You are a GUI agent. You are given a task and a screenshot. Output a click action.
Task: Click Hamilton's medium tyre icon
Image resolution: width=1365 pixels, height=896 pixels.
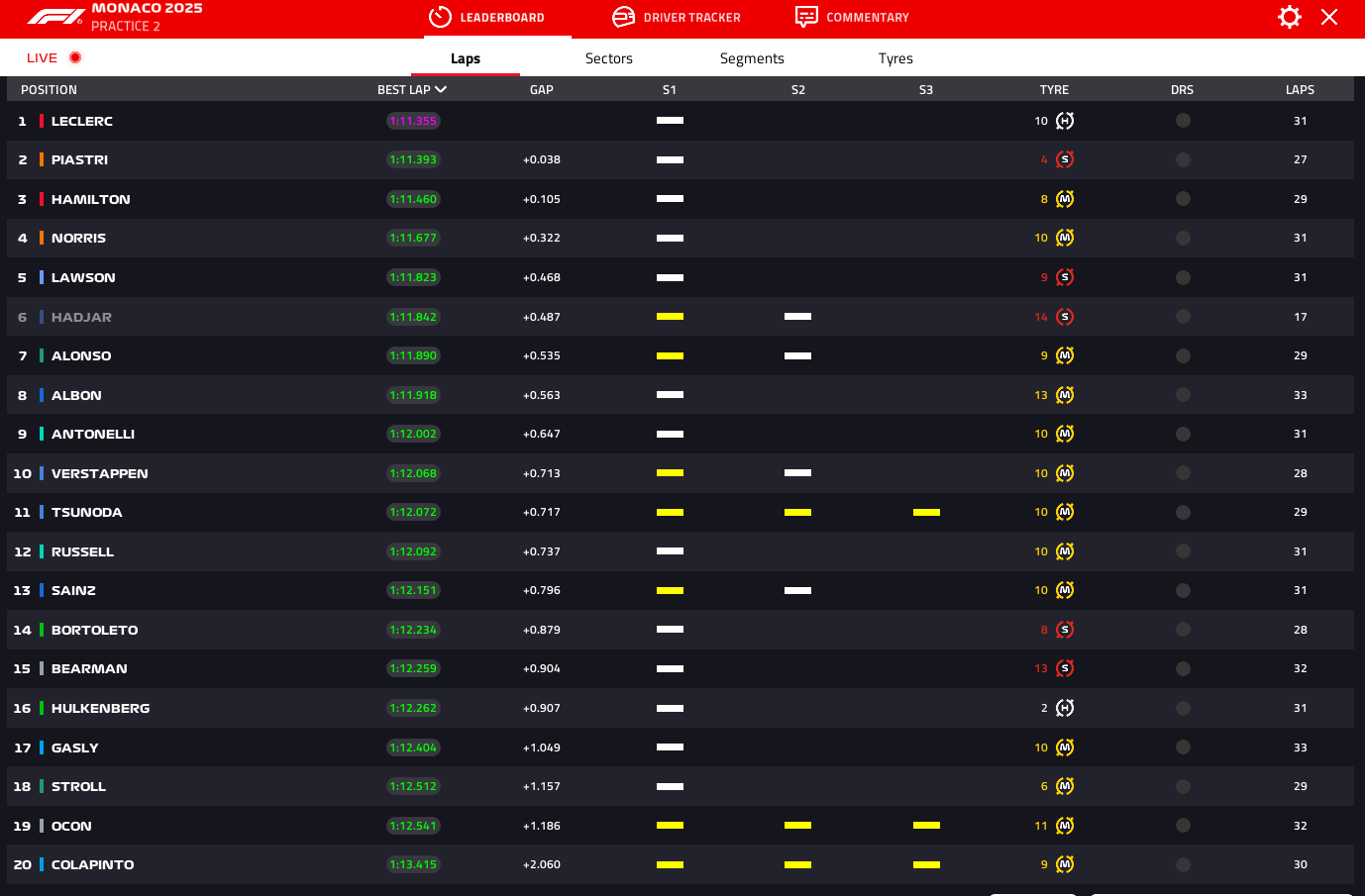(x=1065, y=199)
